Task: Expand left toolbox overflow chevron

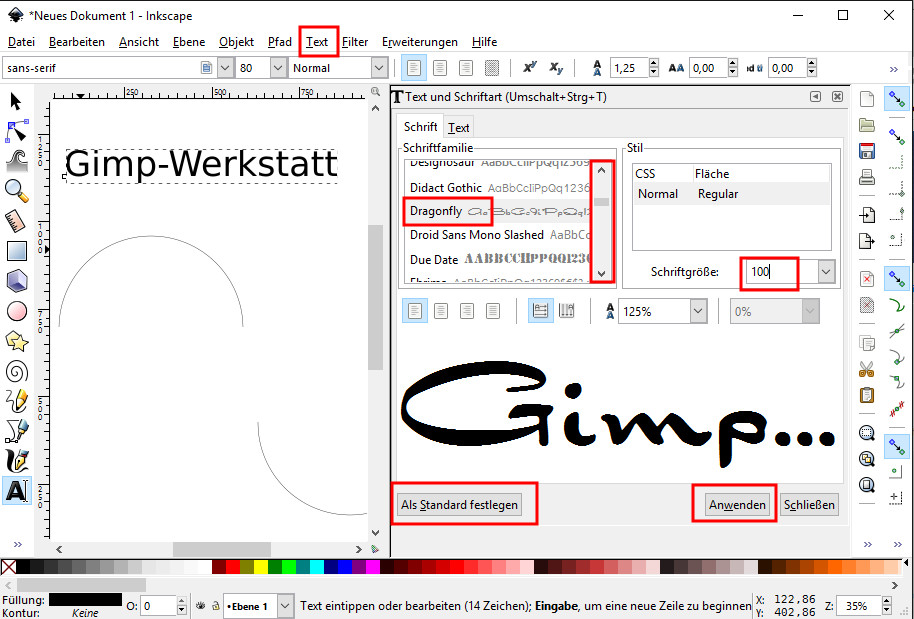Action: click(17, 544)
